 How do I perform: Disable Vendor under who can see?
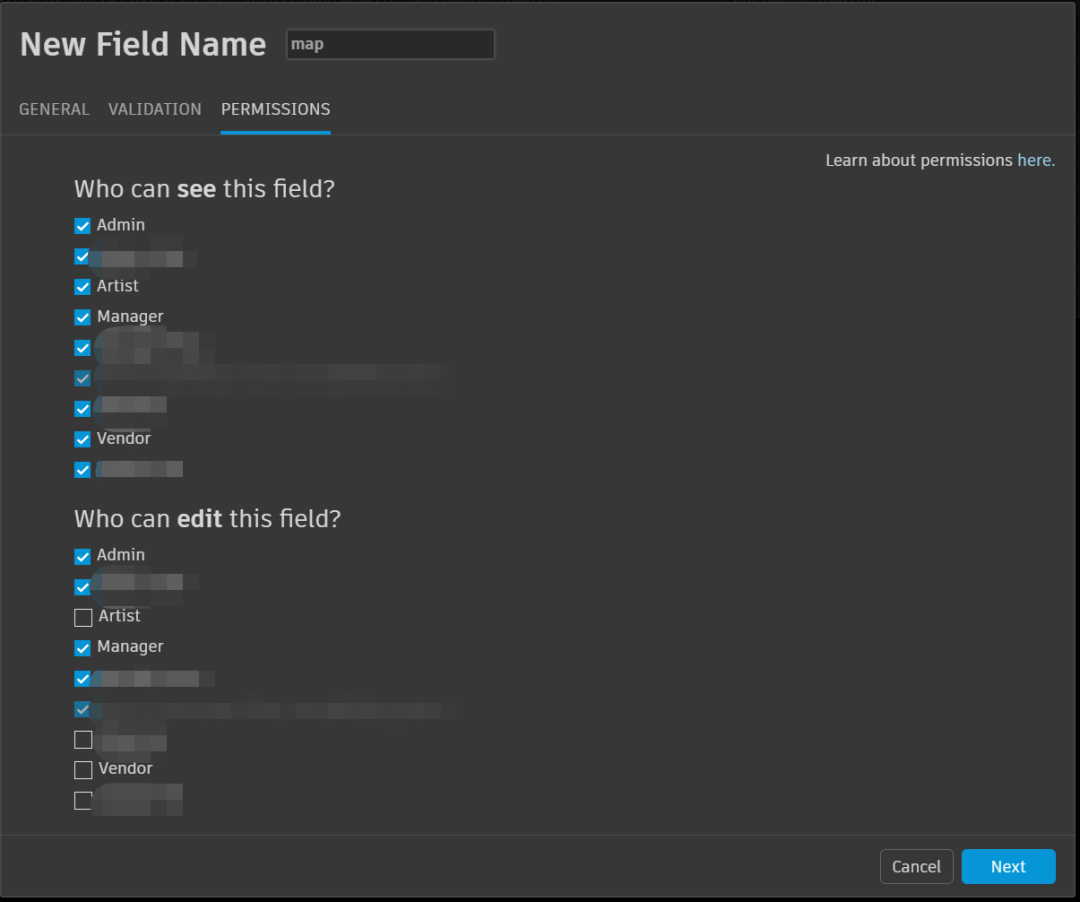(x=83, y=439)
